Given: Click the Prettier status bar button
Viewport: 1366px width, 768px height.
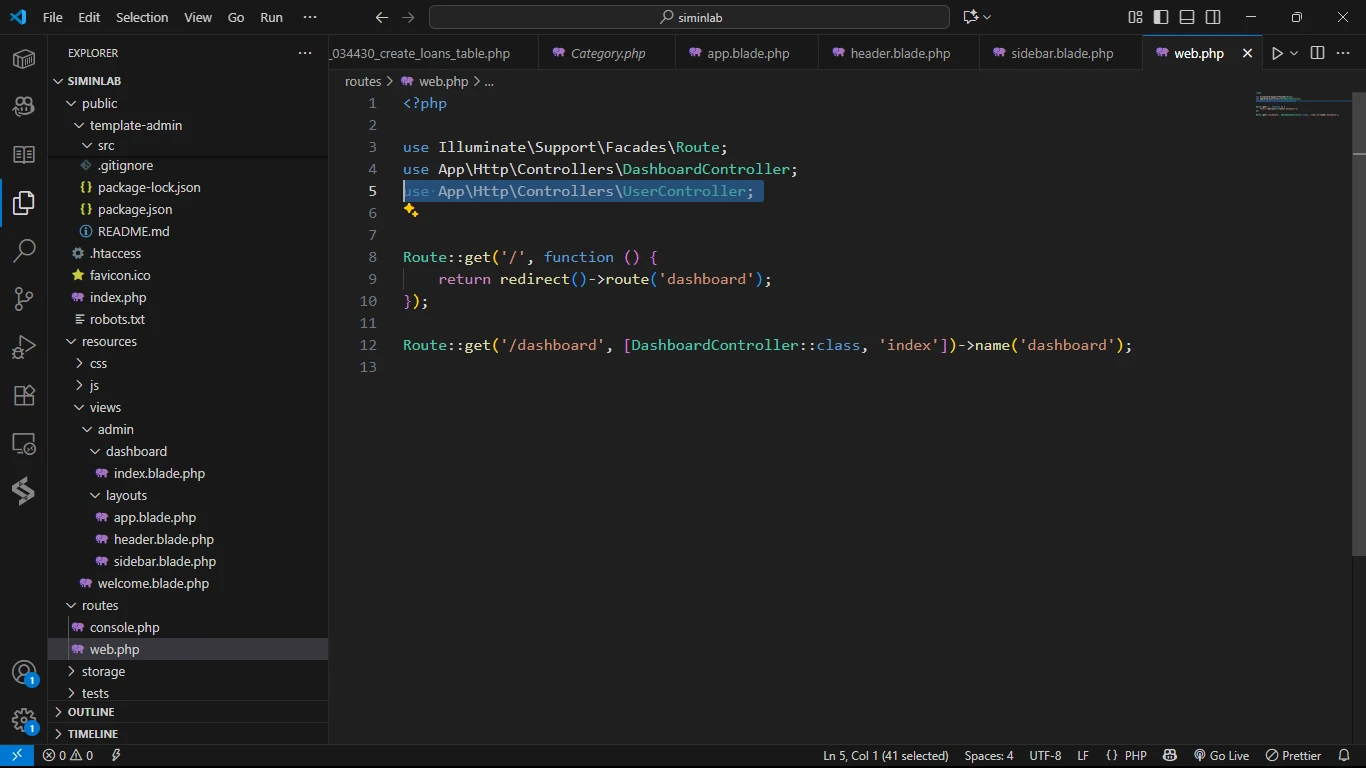Looking at the screenshot, I should click(x=1294, y=756).
